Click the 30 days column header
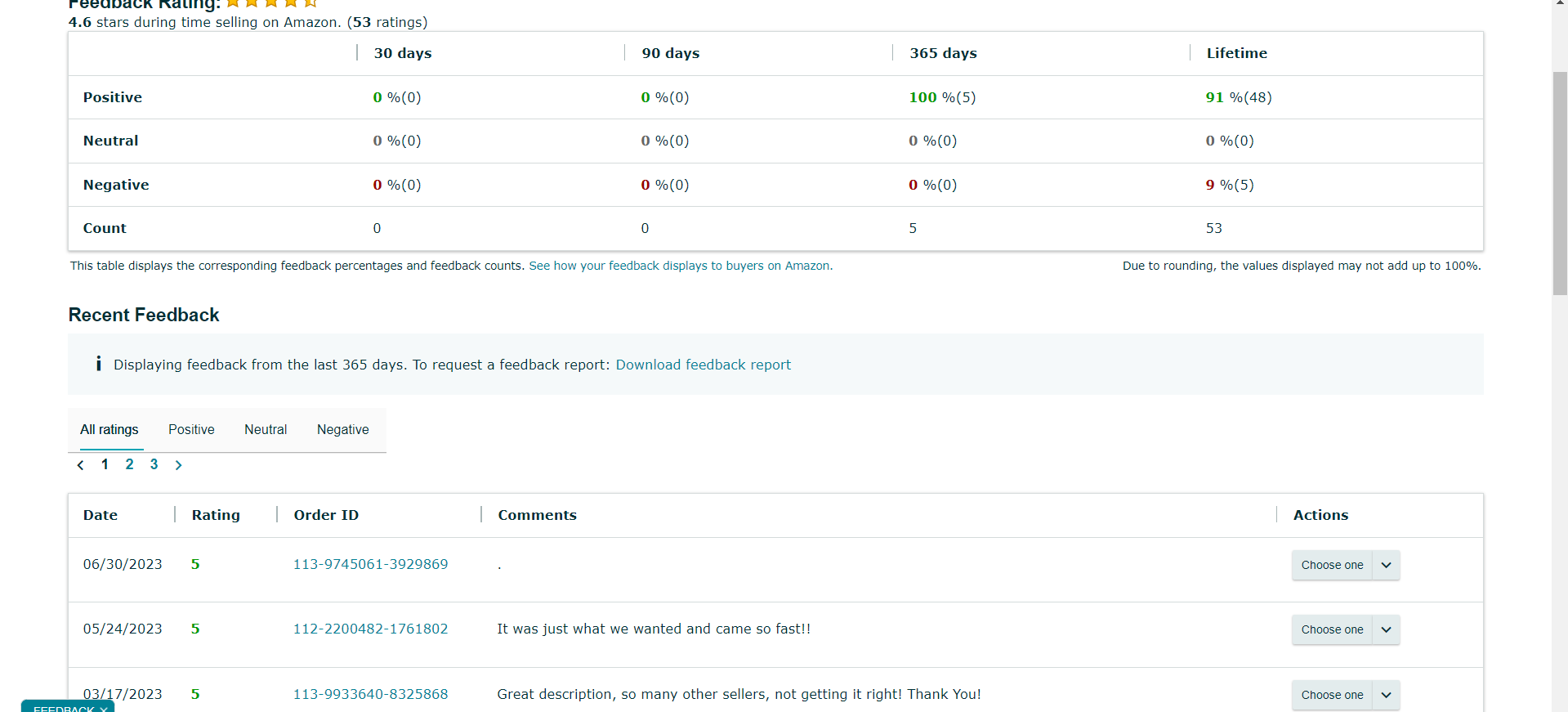1568x712 pixels. click(x=403, y=53)
